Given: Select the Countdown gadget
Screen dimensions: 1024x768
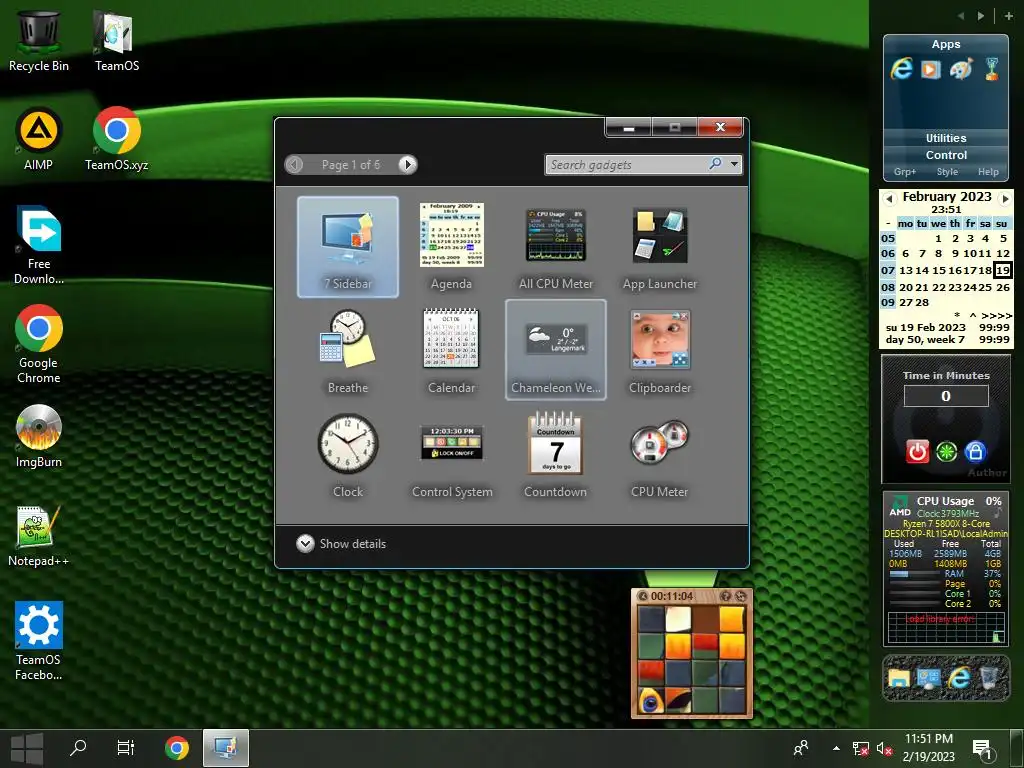Looking at the screenshot, I should (556, 455).
